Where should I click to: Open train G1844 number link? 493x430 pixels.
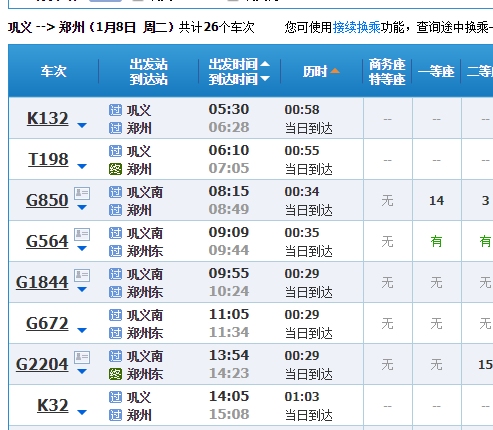pyautogui.click(x=42, y=282)
